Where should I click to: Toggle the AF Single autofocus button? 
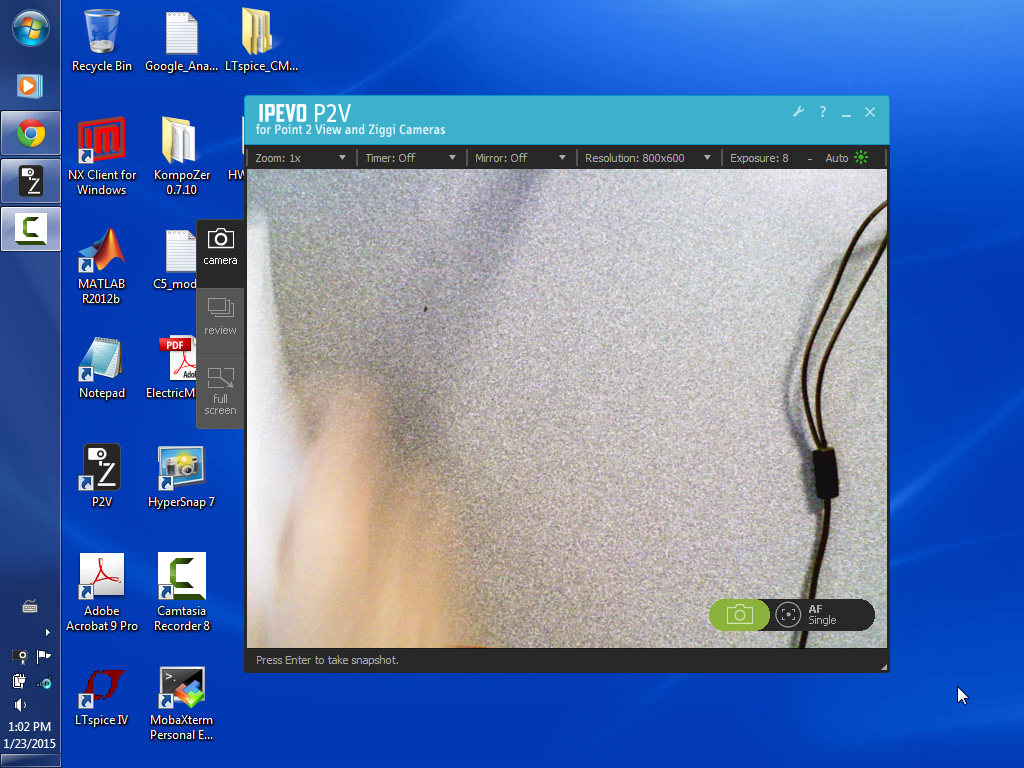point(823,615)
